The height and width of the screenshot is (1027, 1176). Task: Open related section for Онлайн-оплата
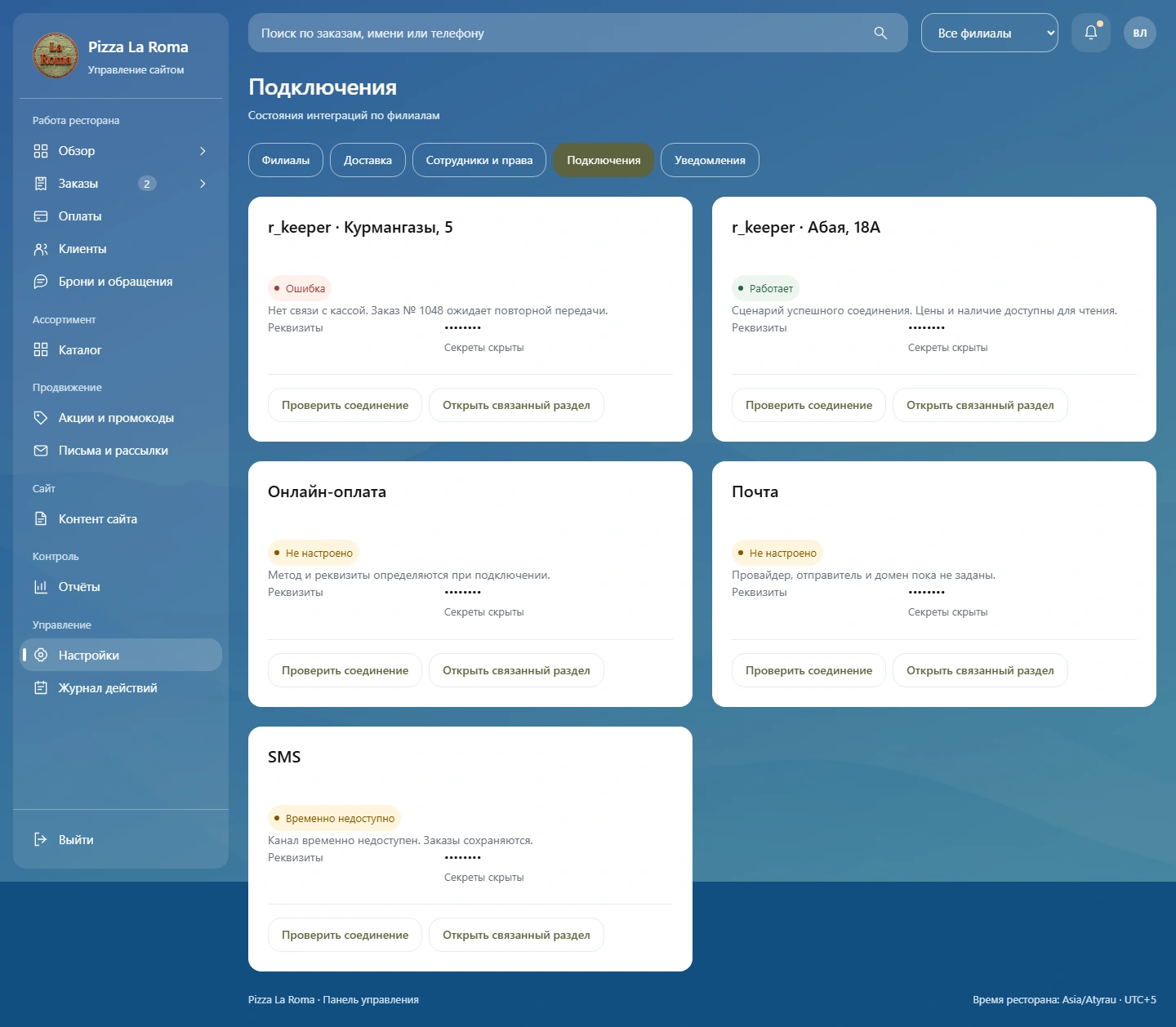tap(516, 670)
